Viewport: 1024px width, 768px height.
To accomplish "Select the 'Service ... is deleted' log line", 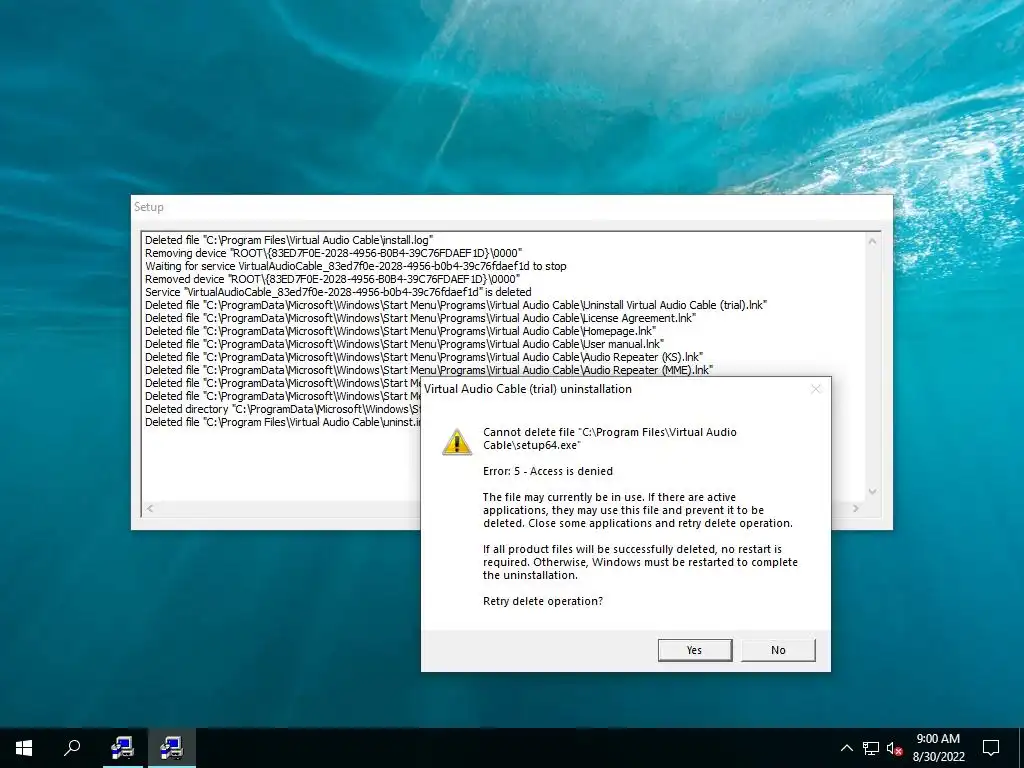I will click(338, 292).
